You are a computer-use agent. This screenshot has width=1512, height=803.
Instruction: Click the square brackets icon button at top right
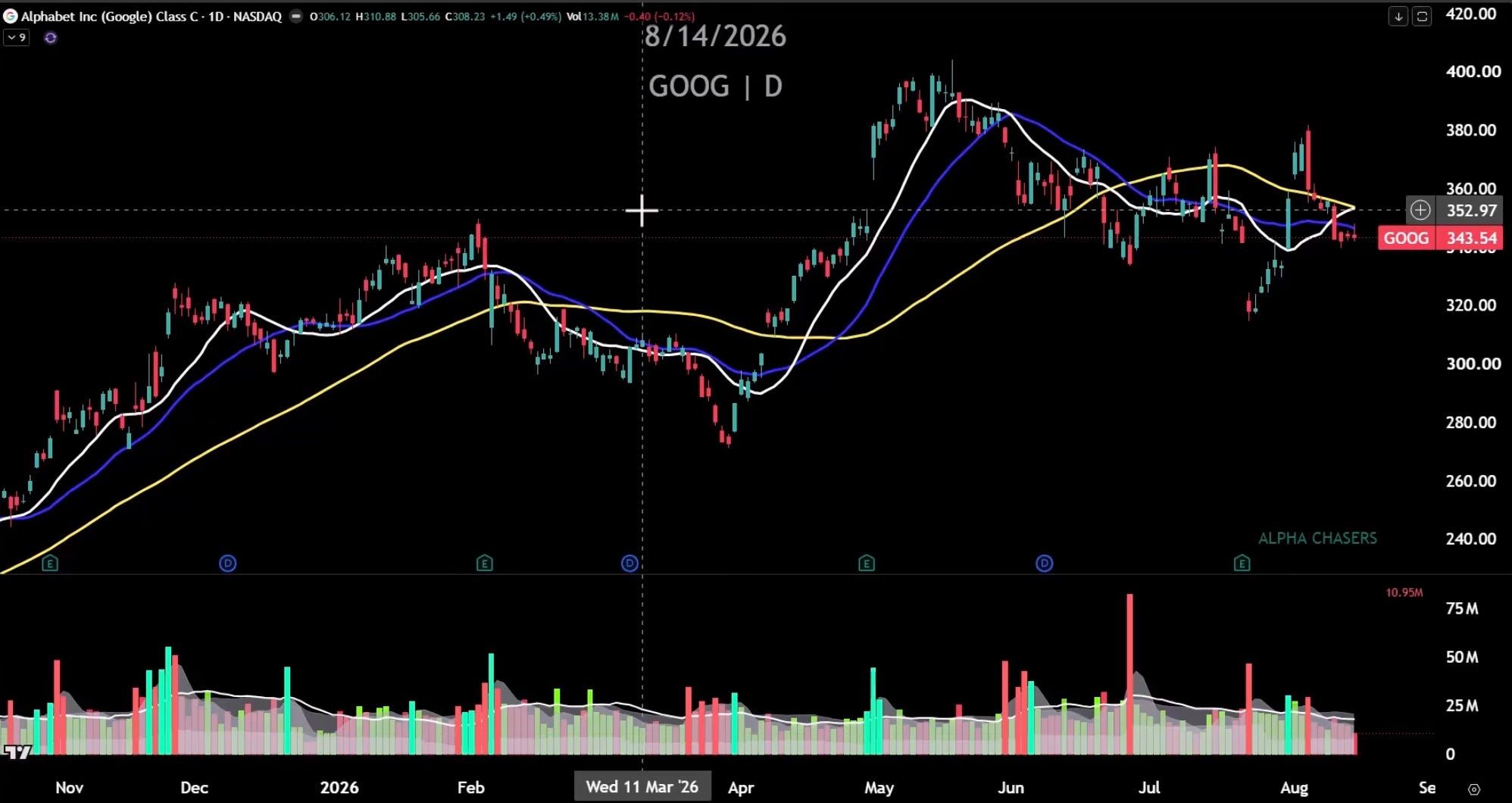point(1422,16)
